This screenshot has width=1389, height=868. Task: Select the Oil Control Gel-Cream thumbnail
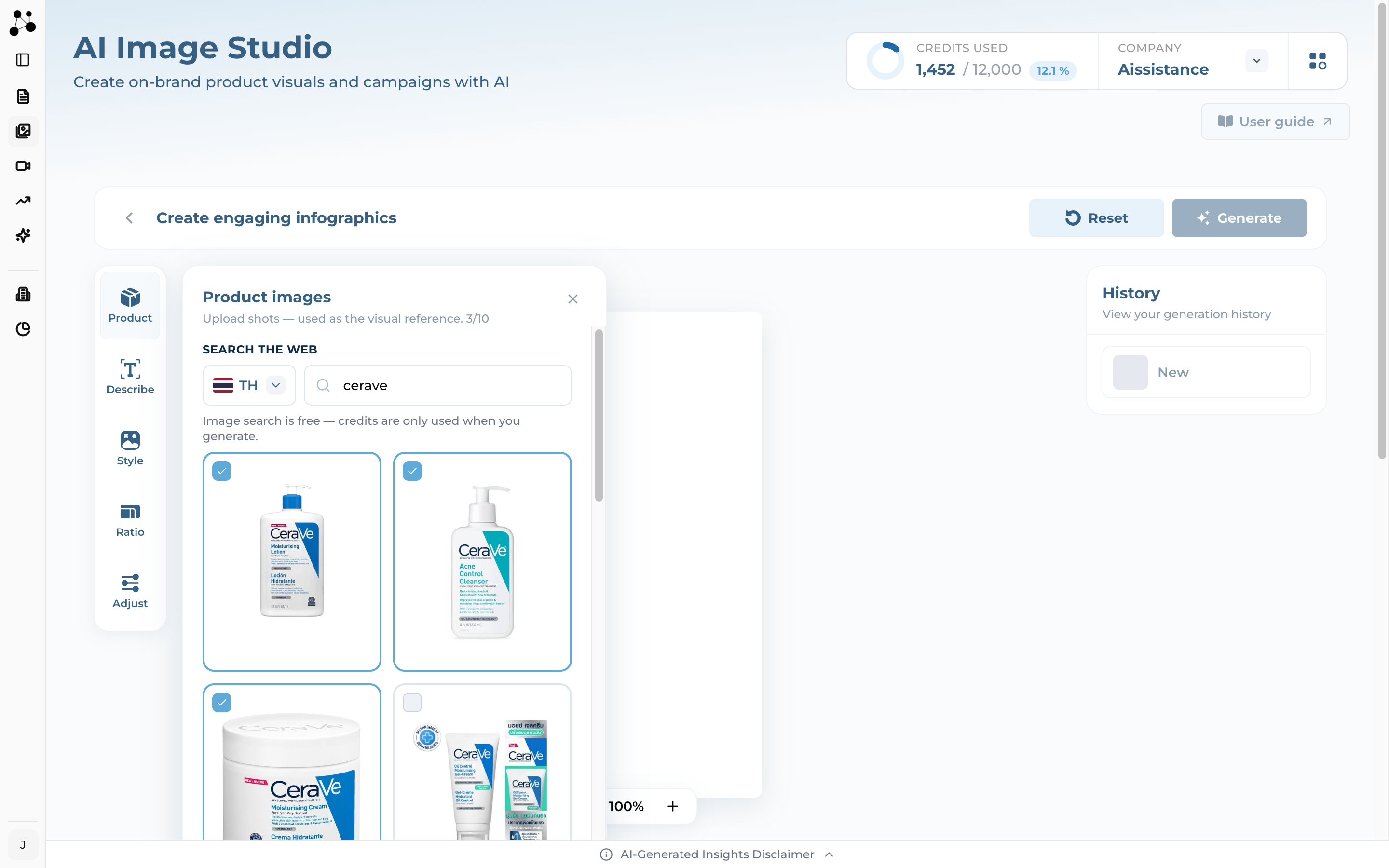coord(482,762)
